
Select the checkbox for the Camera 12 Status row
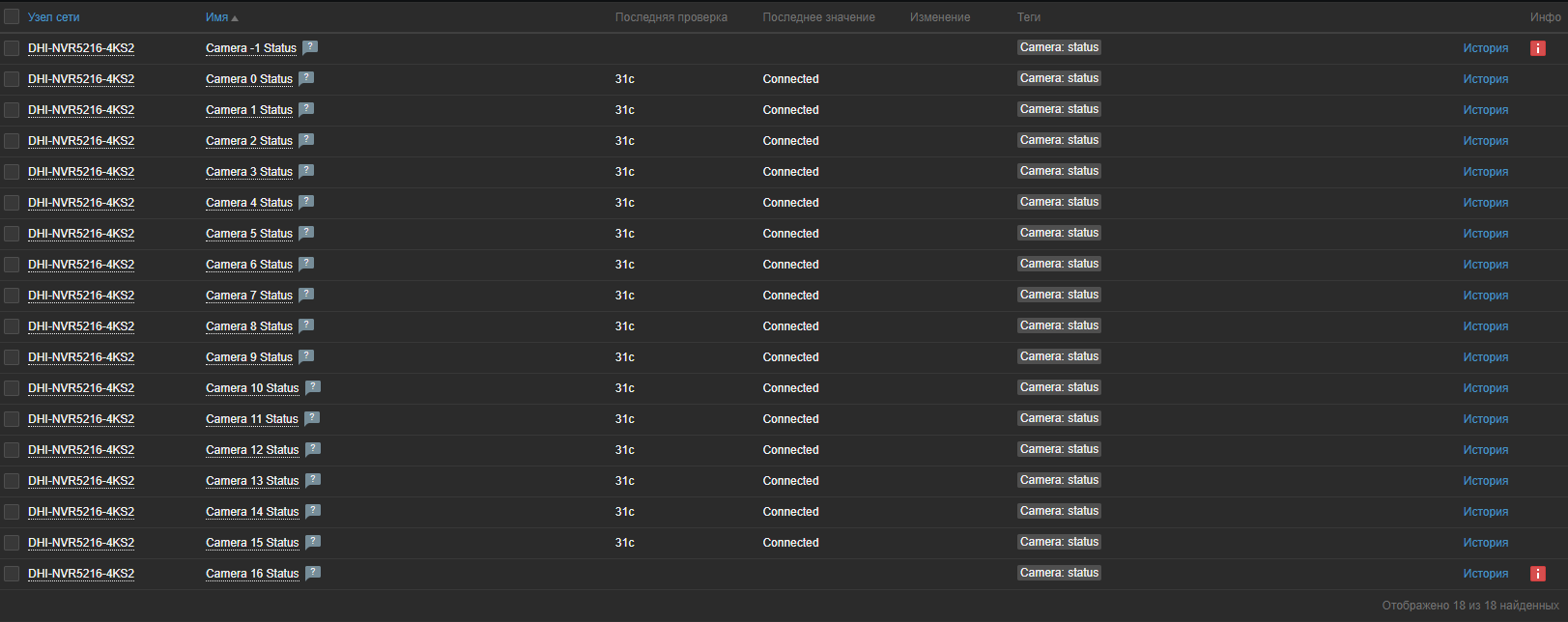point(12,450)
